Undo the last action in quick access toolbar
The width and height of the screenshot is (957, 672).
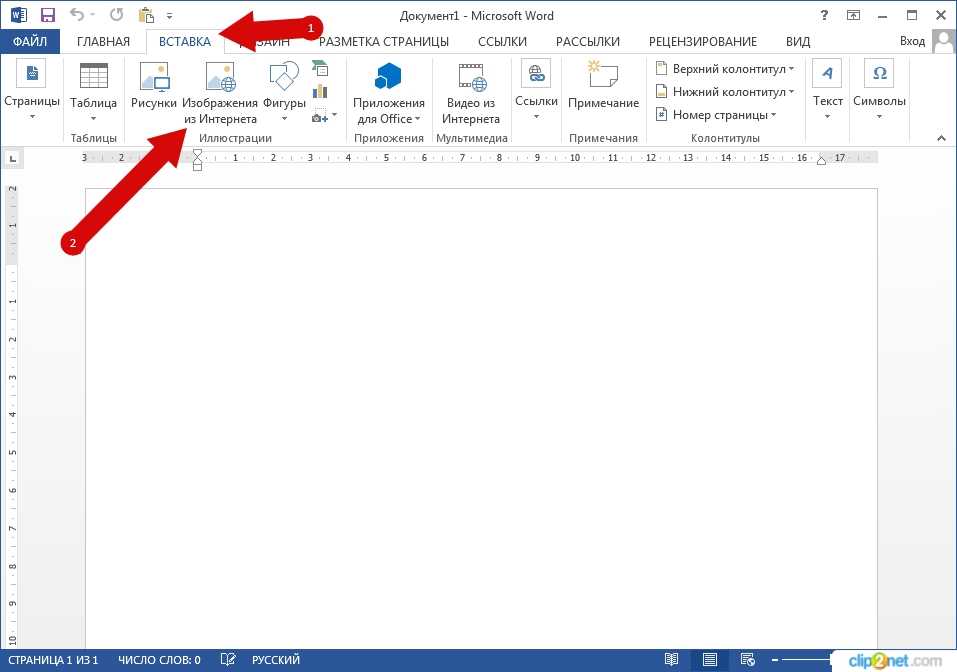[76, 14]
